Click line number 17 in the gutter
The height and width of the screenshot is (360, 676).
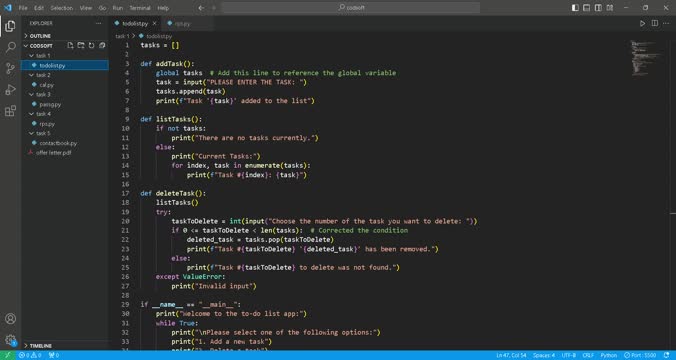(x=125, y=193)
